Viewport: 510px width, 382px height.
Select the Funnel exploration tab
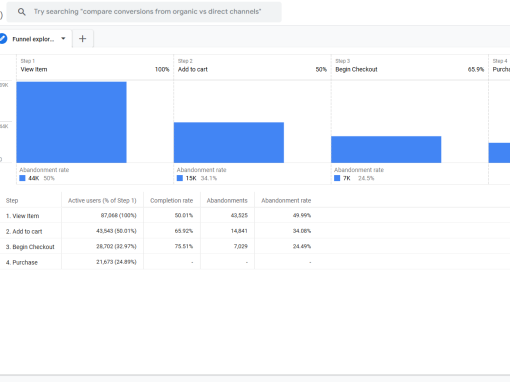33,39
